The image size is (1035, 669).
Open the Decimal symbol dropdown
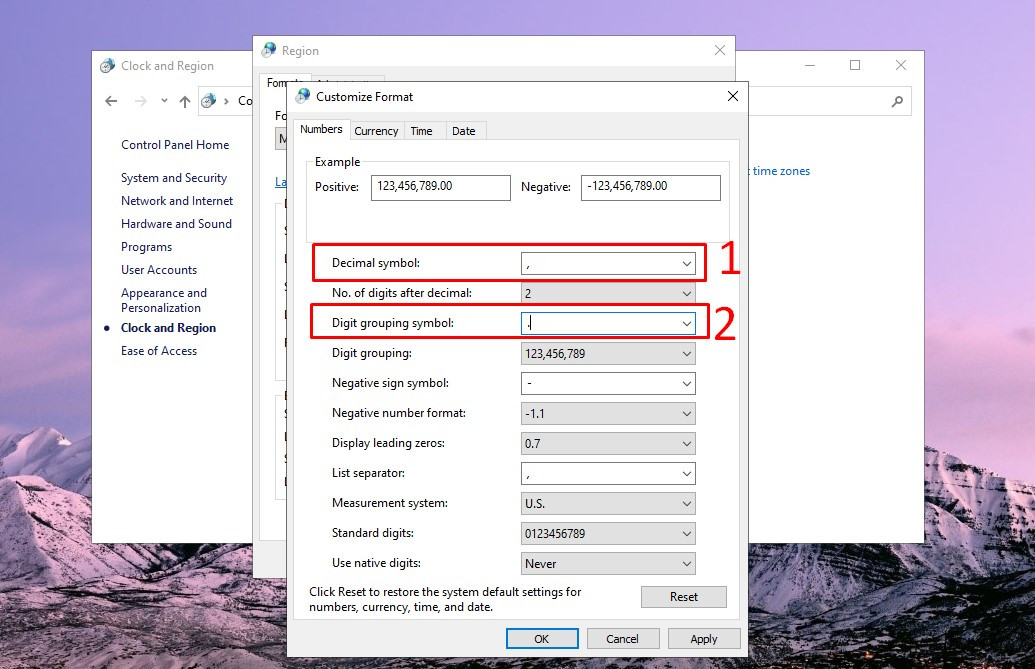687,263
